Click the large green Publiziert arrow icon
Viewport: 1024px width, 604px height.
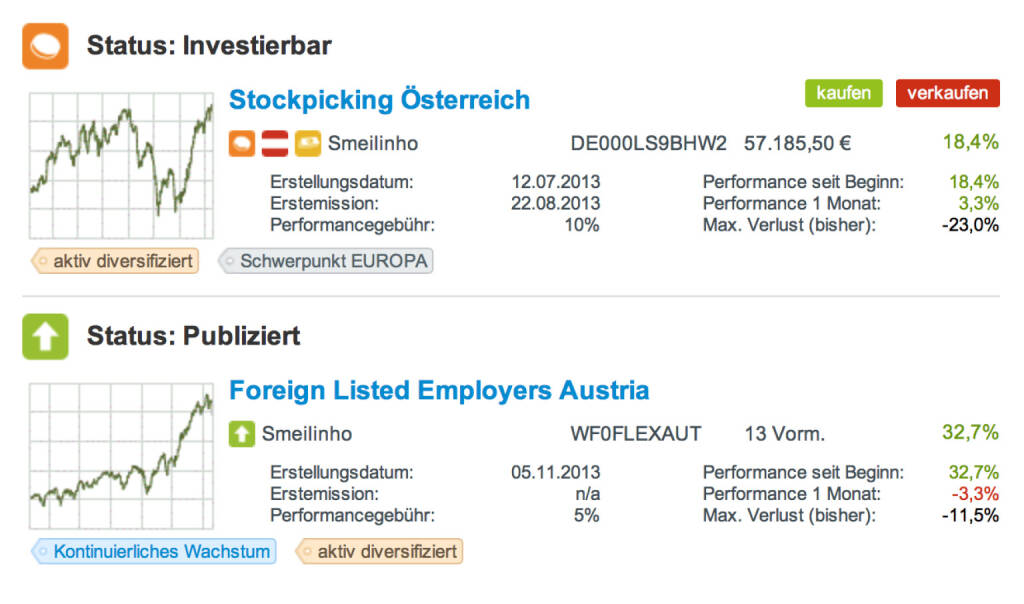click(45, 336)
